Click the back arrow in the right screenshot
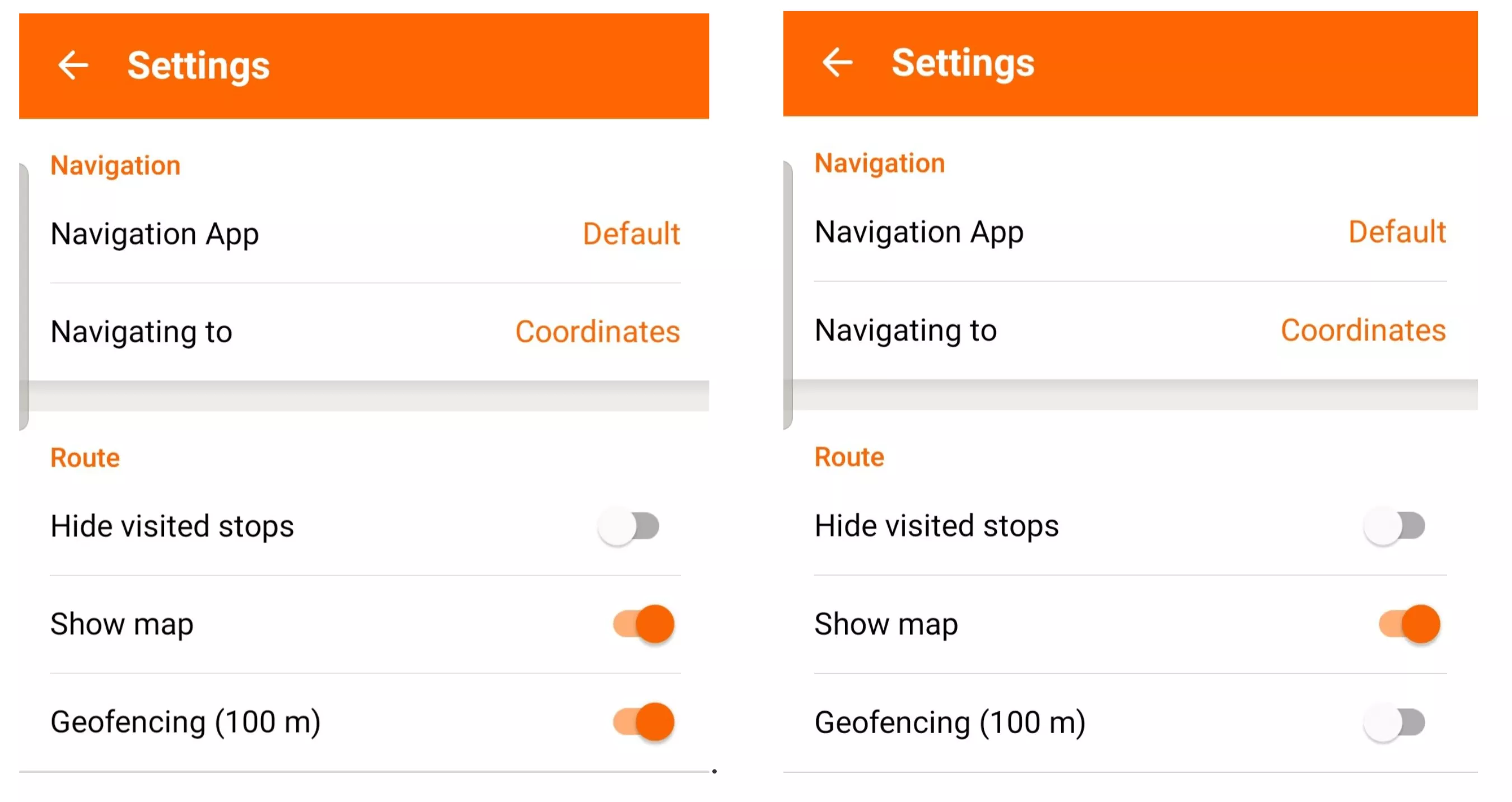1512x802 pixels. coord(837,63)
